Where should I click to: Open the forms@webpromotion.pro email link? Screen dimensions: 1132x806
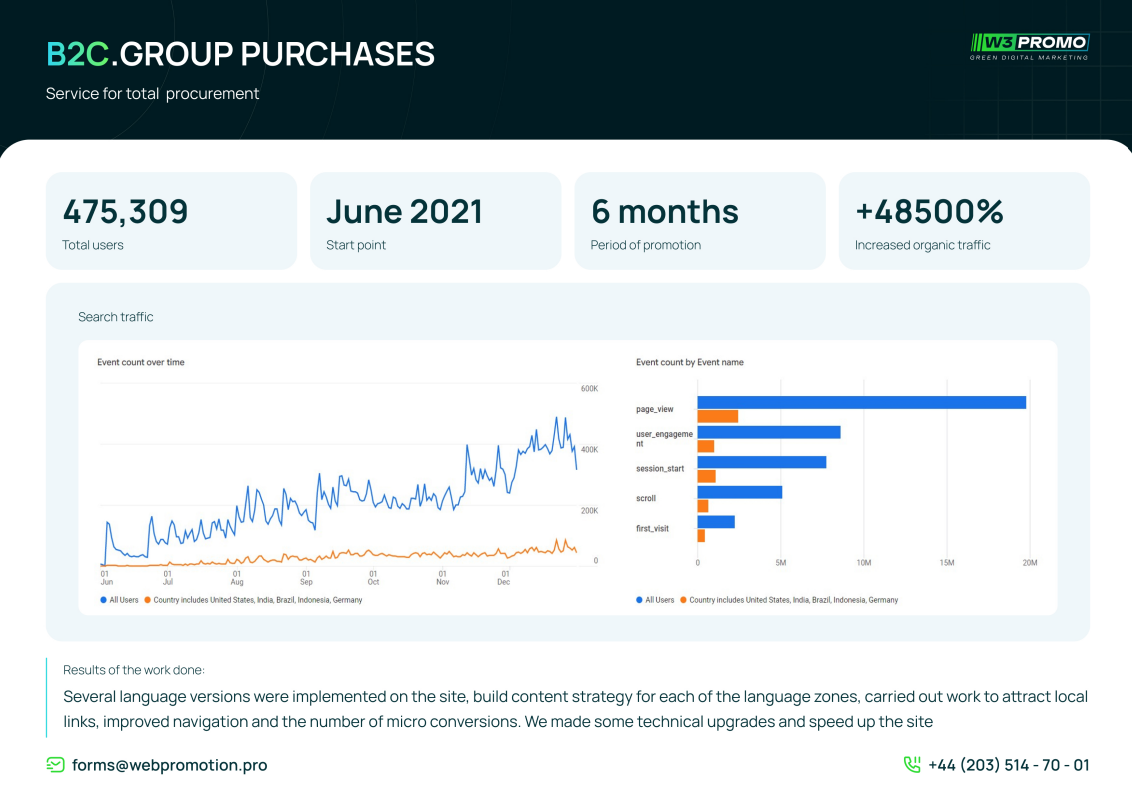169,765
